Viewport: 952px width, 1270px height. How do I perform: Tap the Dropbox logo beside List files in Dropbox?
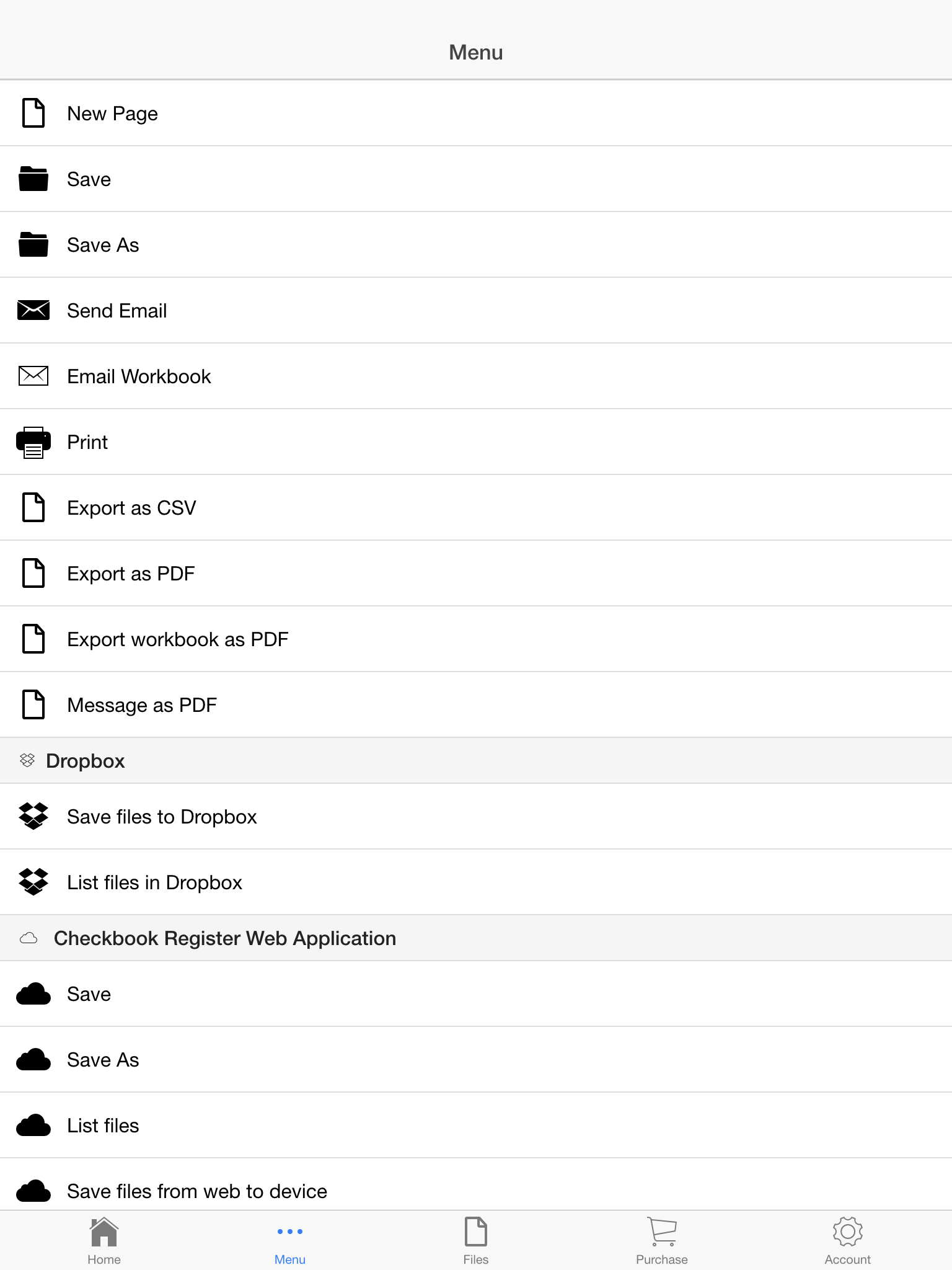33,882
